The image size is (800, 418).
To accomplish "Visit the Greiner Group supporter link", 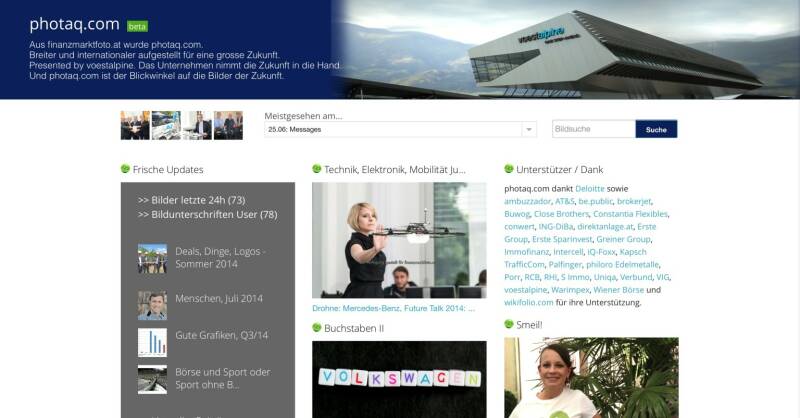I will 623,239.
